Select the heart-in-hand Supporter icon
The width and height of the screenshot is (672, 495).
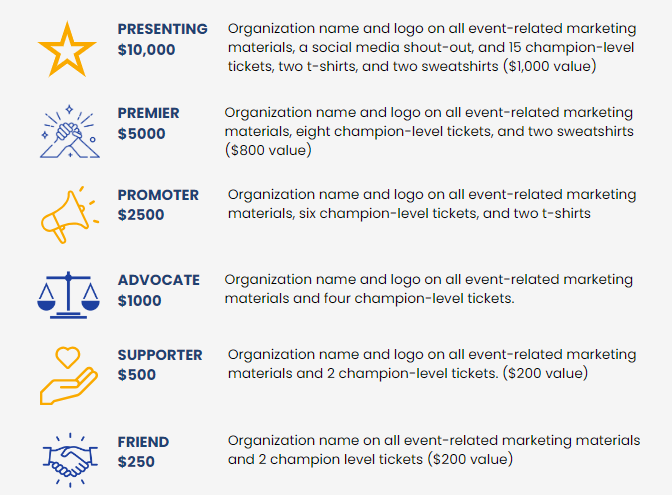coord(69,375)
